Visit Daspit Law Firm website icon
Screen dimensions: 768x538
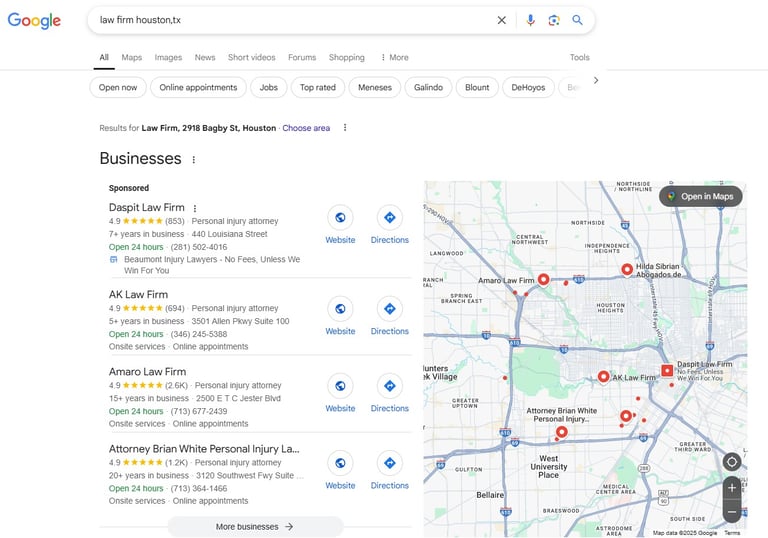coord(340,218)
